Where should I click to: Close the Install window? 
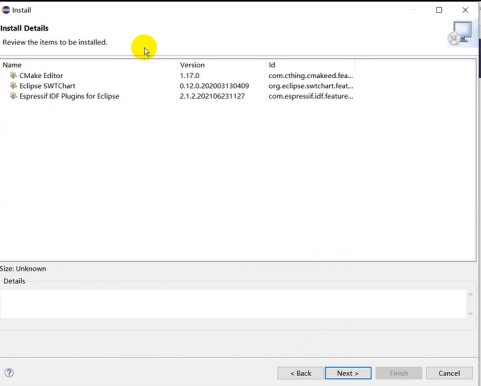(x=465, y=10)
